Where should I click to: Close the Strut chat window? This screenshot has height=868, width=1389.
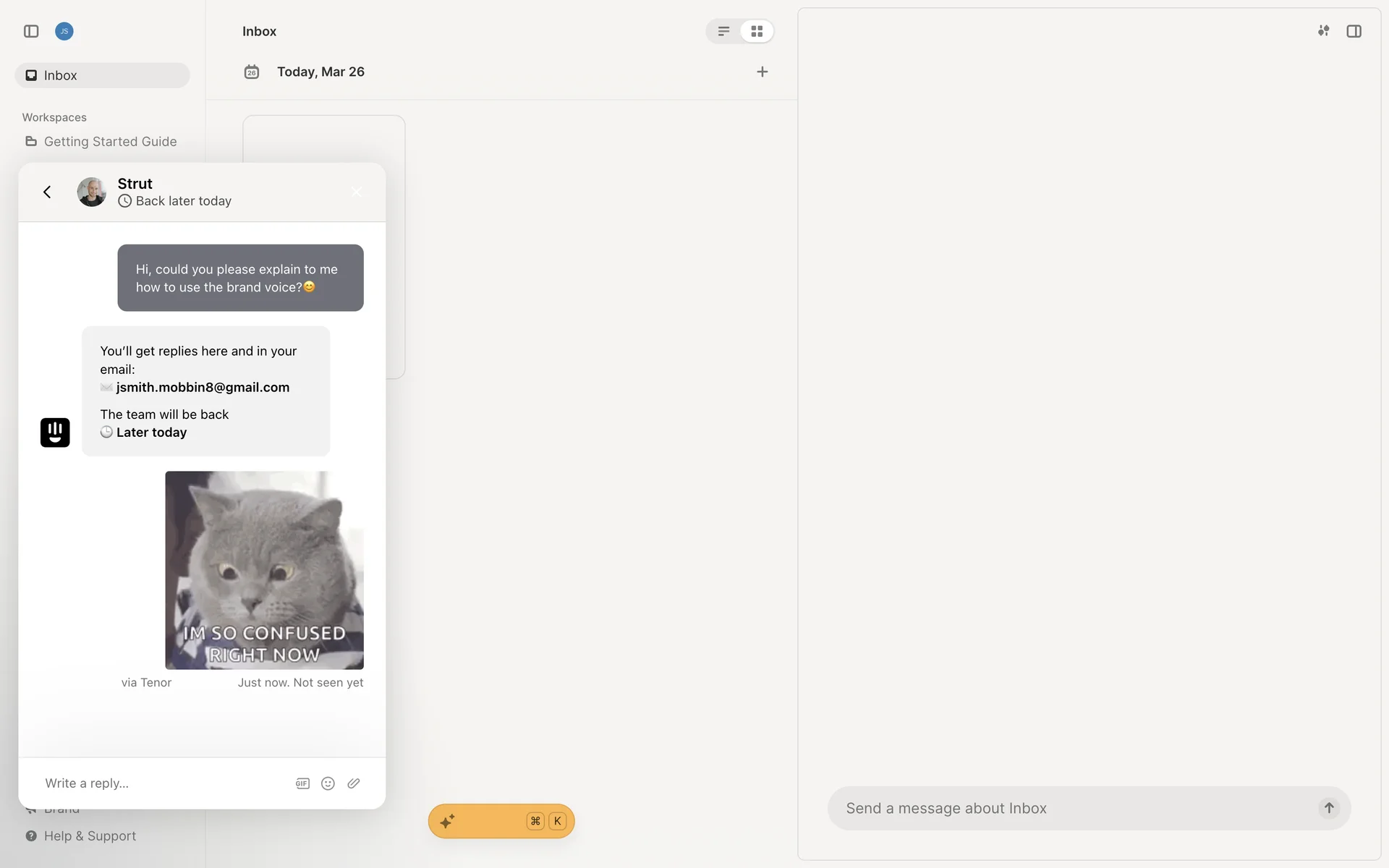point(357,192)
